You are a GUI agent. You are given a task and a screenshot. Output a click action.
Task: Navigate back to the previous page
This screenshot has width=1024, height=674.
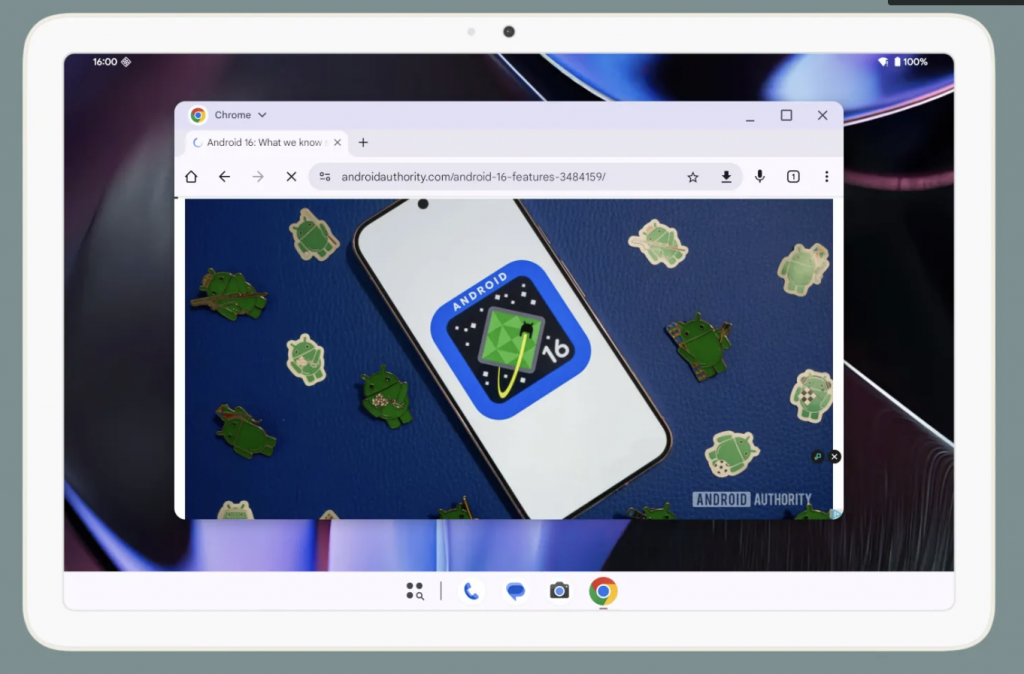[x=224, y=176]
